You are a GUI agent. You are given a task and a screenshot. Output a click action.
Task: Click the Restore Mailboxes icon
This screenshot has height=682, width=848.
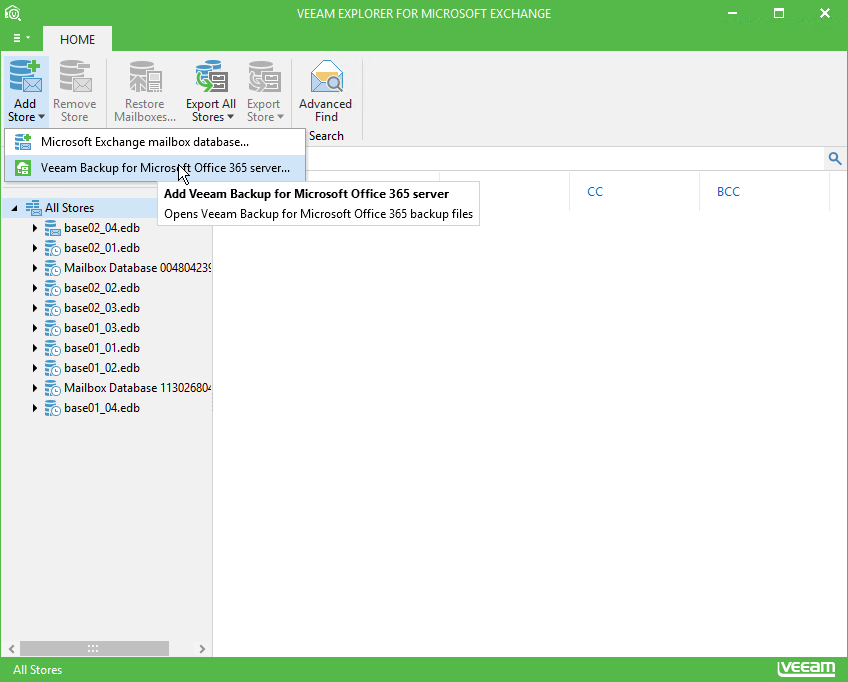145,76
